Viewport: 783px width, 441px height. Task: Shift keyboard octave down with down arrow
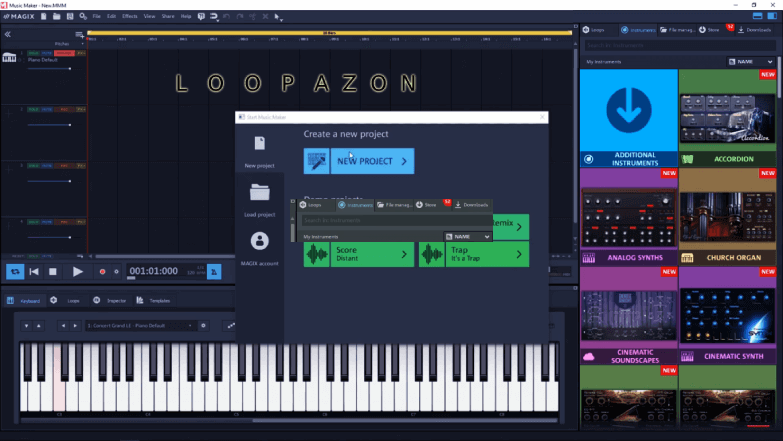tap(26, 326)
